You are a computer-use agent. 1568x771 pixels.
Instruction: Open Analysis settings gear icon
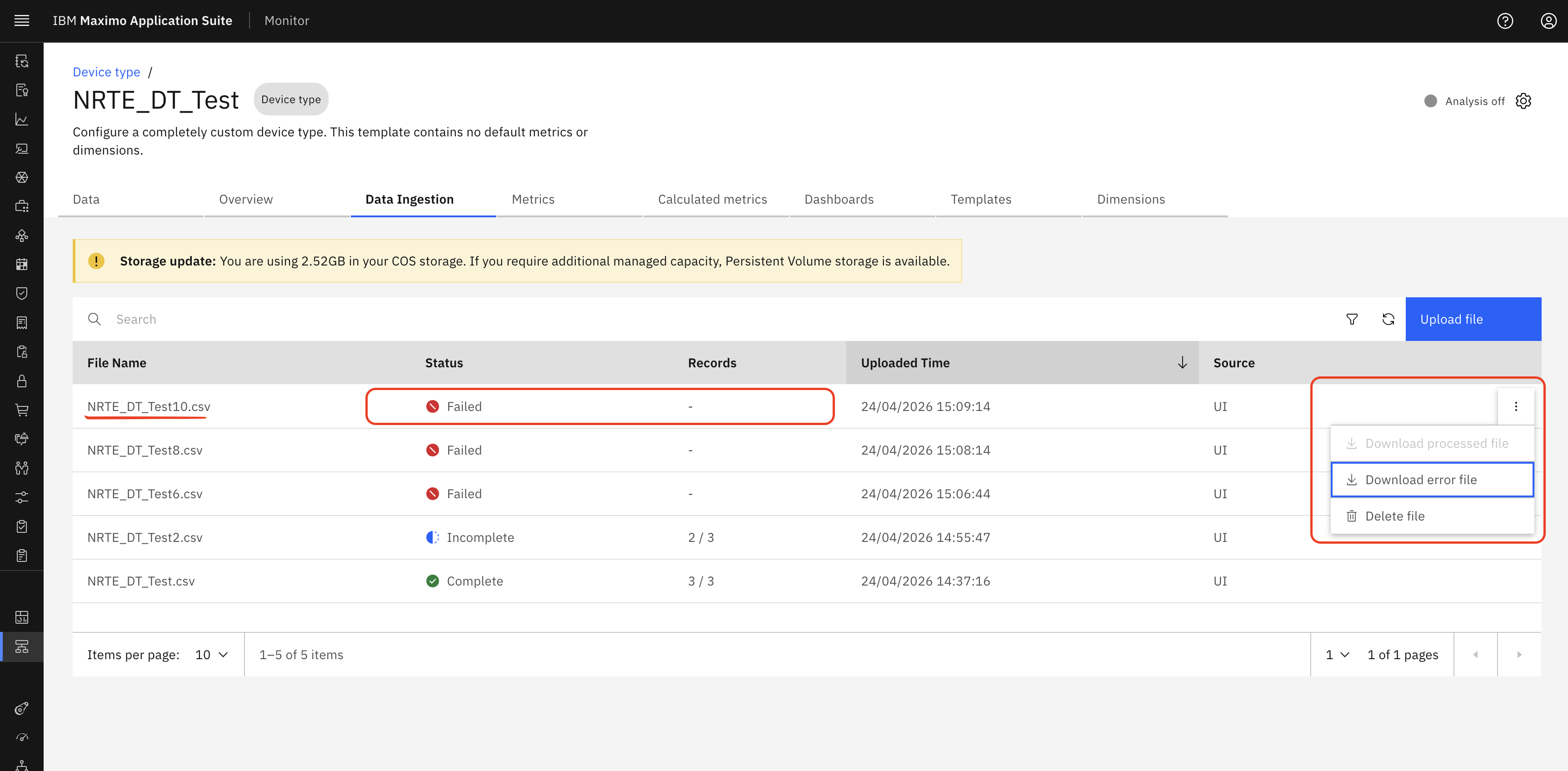[1523, 101]
